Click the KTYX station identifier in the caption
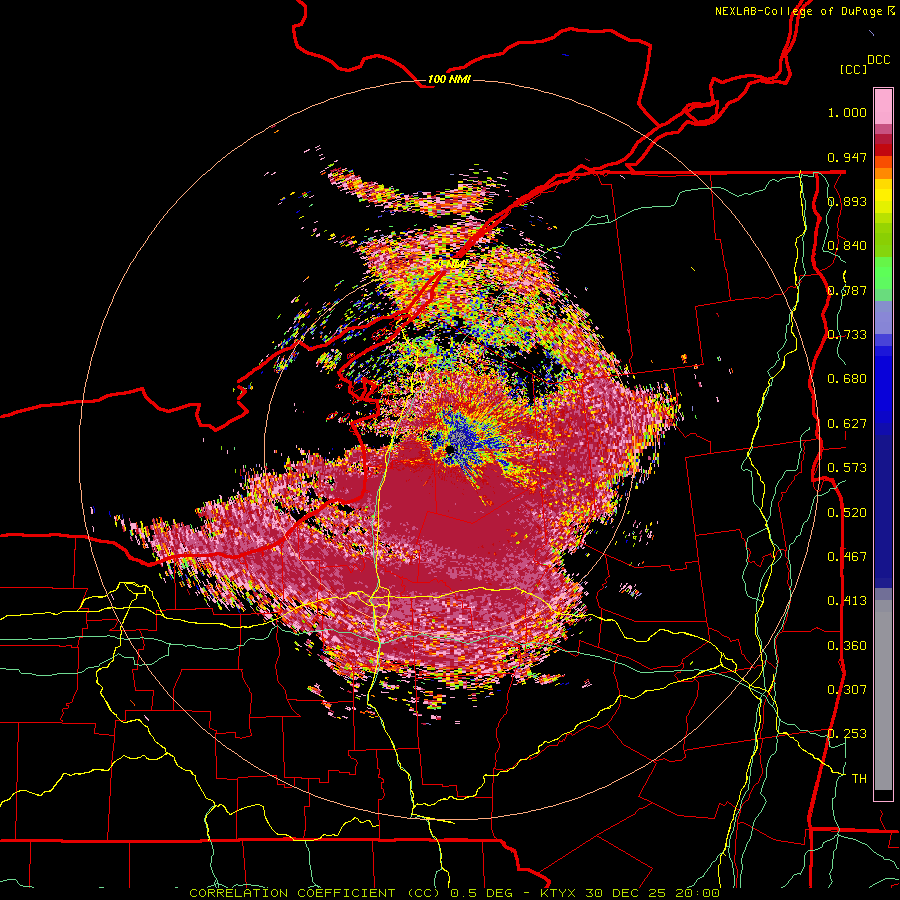 [560, 893]
